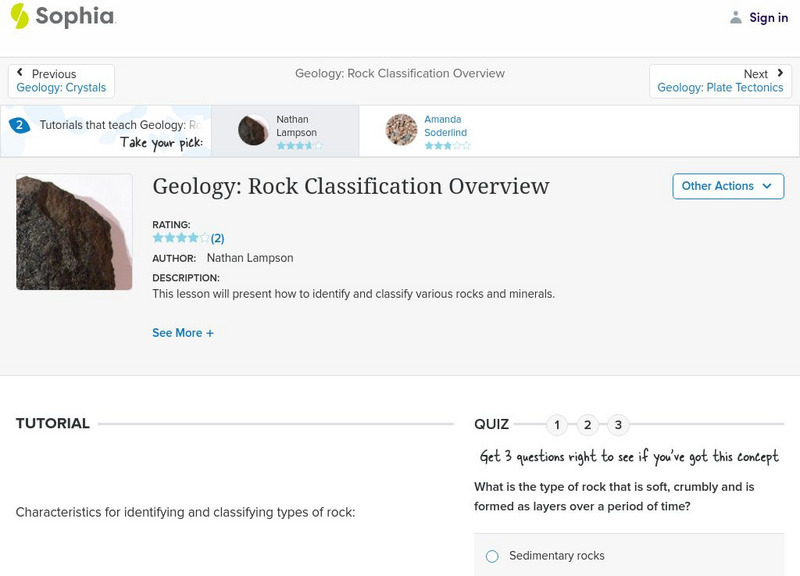Click the chevron inside Other Actions
The width and height of the screenshot is (800, 576).
[766, 186]
